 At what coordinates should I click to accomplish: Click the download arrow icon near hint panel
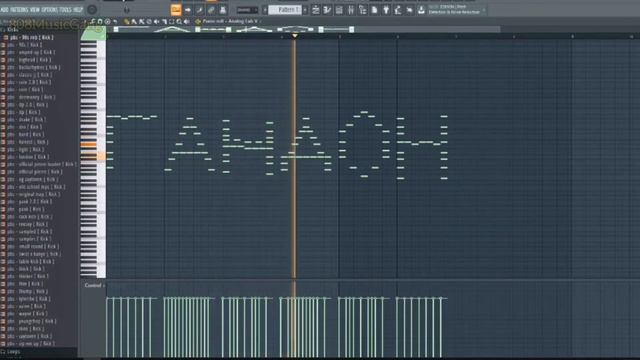point(421,10)
